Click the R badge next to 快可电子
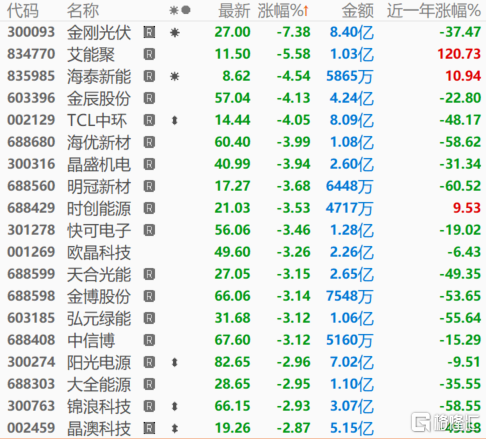 (149, 230)
